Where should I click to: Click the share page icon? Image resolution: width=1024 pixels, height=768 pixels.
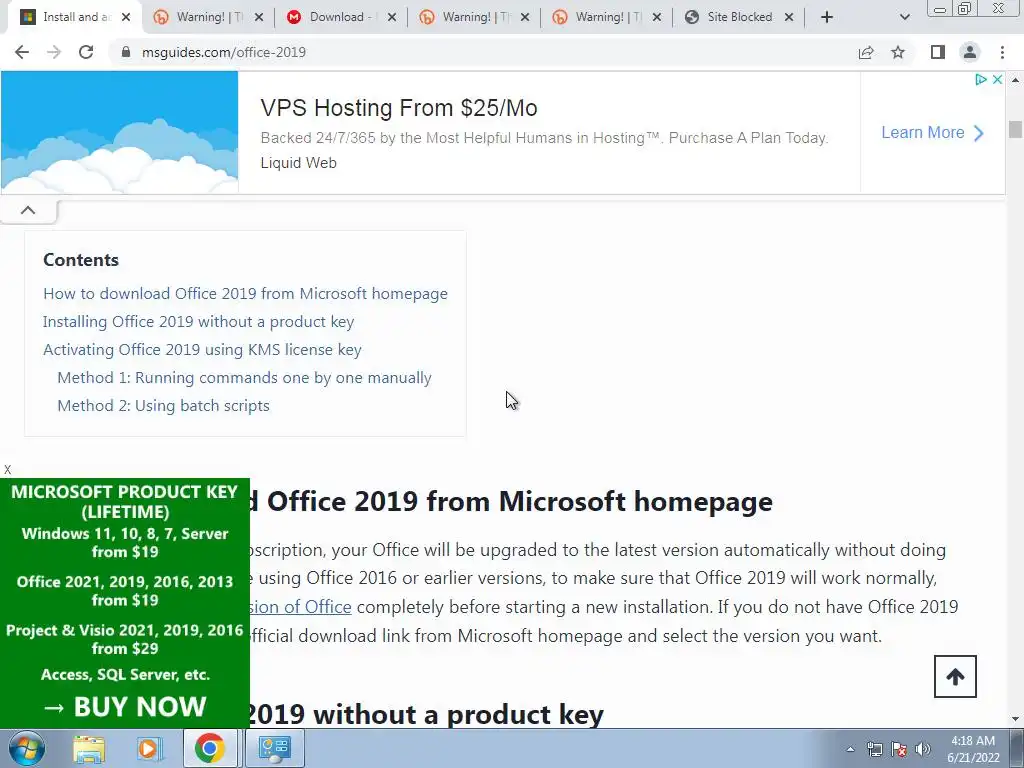pos(866,52)
